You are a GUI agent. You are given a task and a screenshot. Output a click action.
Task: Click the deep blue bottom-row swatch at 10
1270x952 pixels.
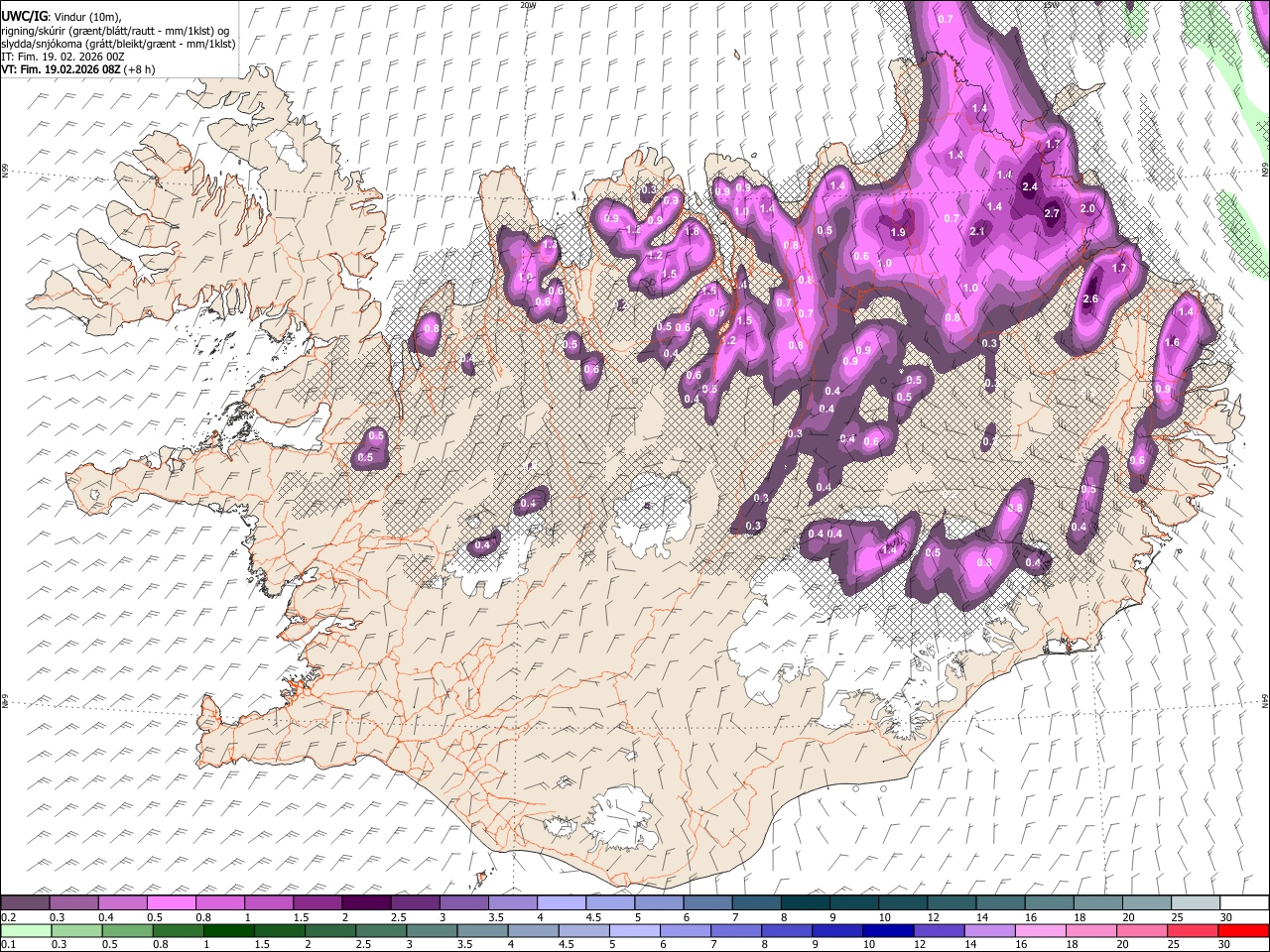[x=887, y=930]
